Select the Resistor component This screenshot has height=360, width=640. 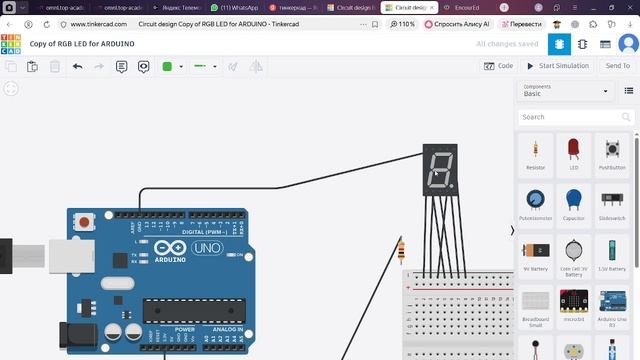click(535, 155)
